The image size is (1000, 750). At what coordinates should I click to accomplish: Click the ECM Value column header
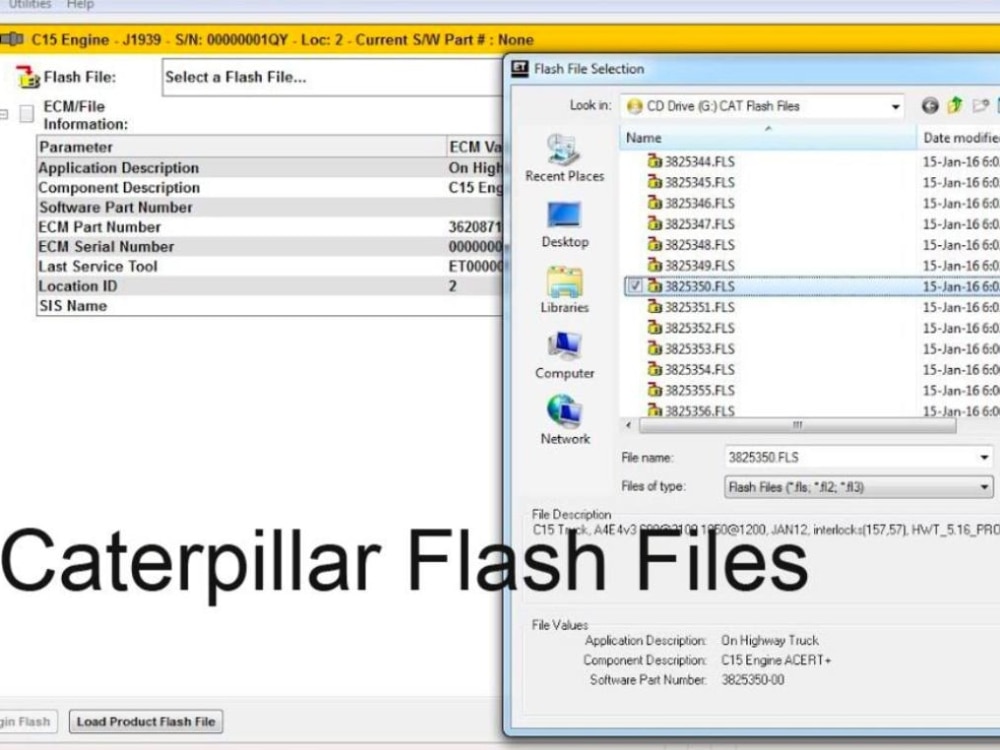click(474, 147)
